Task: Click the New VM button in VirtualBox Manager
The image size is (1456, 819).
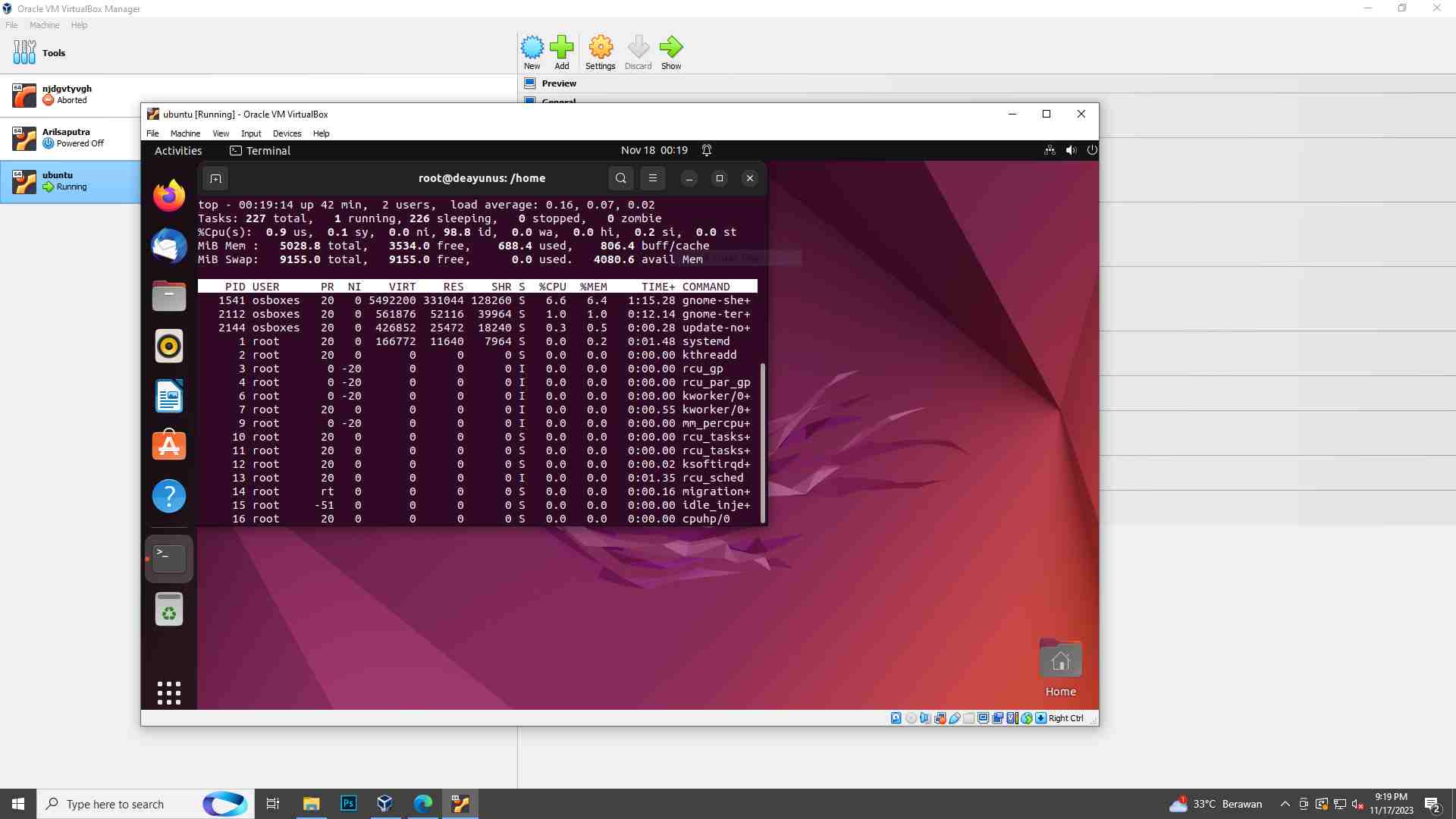Action: 532,52
